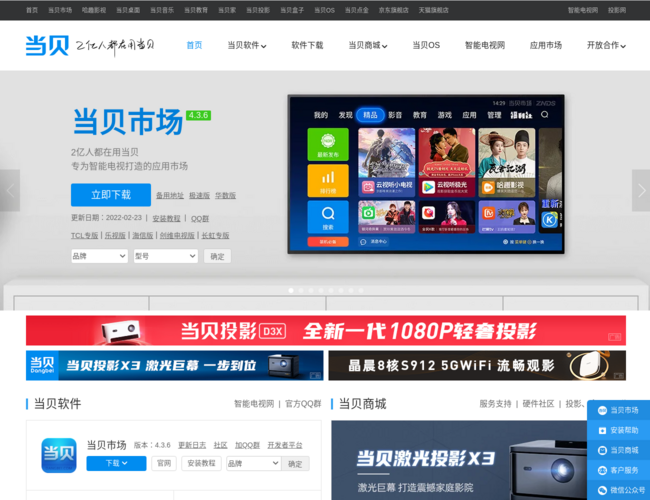The width and height of the screenshot is (650, 500).
Task: Open the blue 下载 dropdown button
Action: 116,463
